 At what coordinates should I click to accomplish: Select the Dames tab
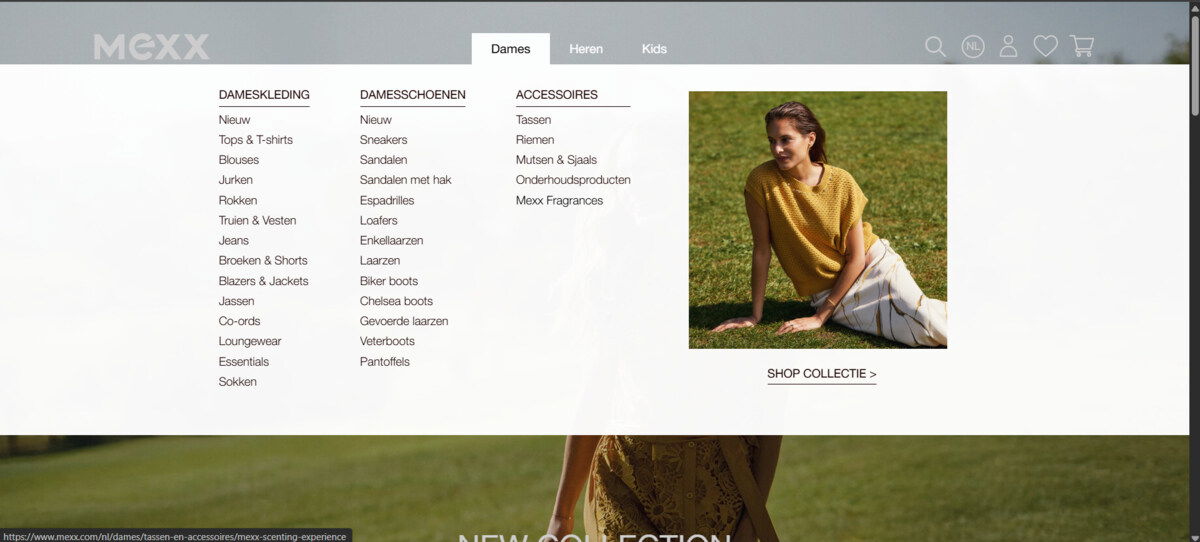pos(510,49)
